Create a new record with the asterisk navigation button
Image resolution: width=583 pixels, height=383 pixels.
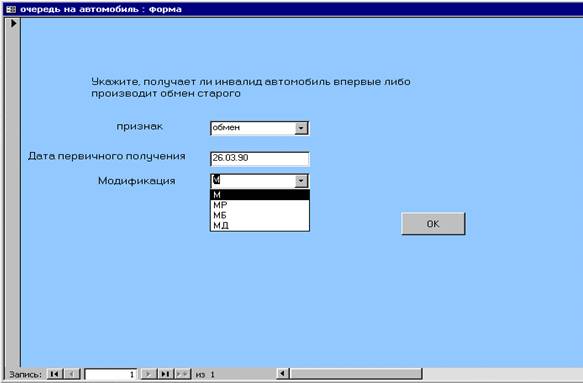pyautogui.click(x=183, y=374)
